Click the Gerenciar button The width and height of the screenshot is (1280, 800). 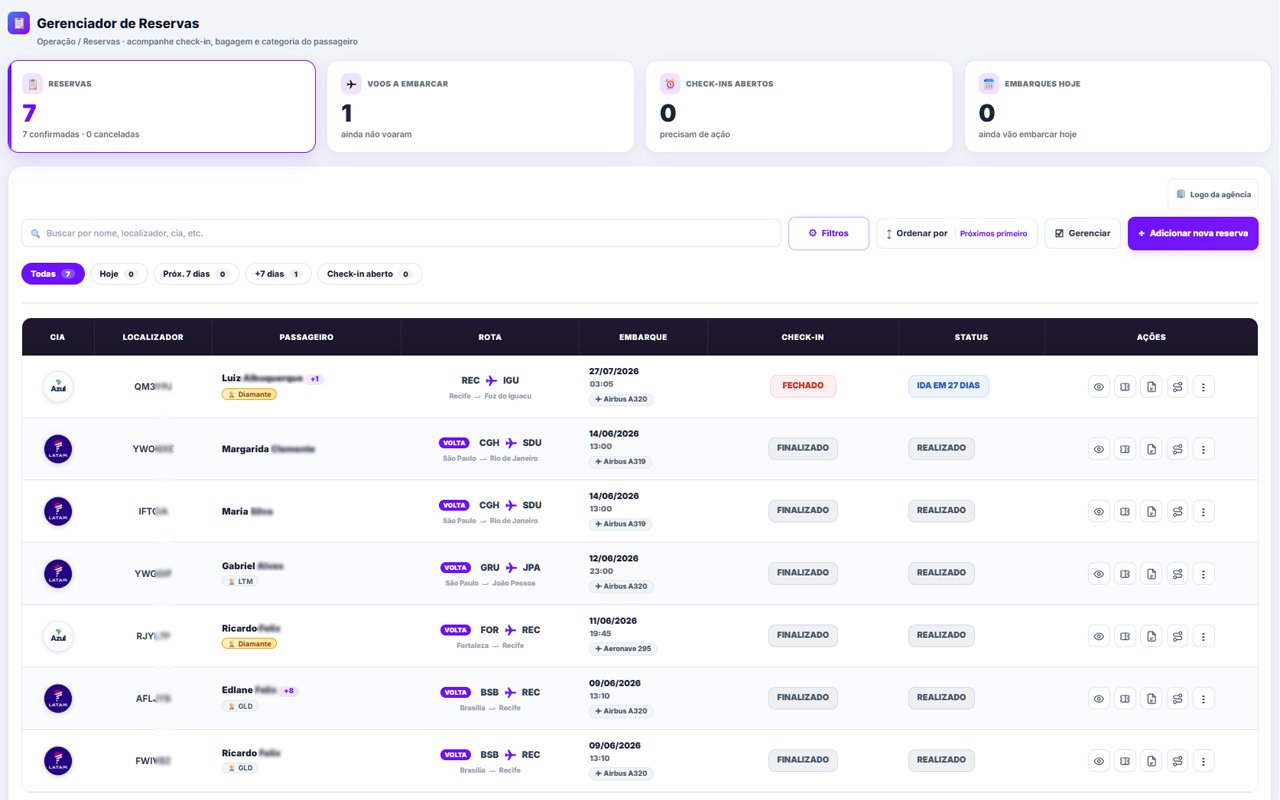pyautogui.click(x=1082, y=233)
